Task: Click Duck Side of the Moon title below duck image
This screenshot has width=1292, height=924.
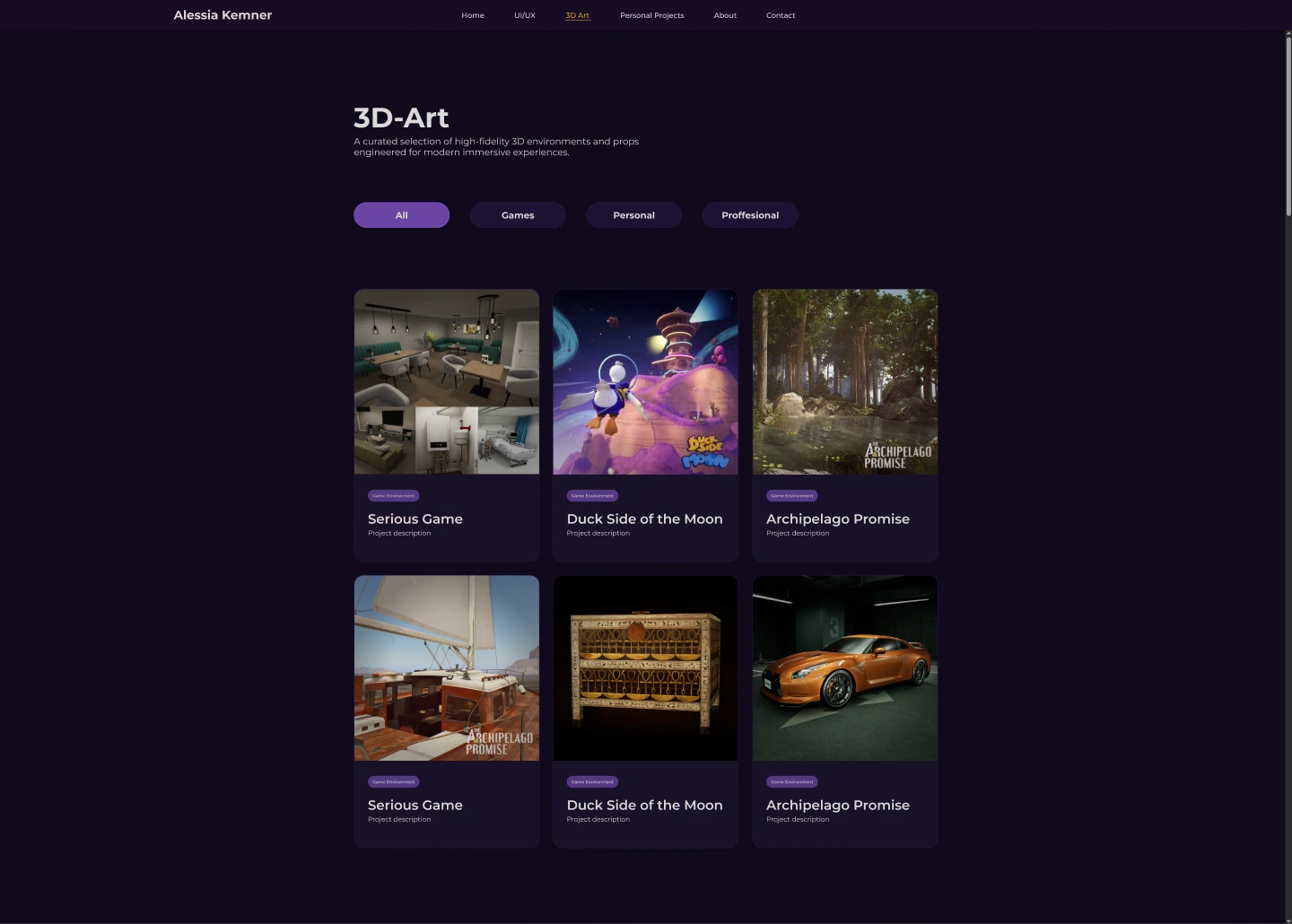Action: click(645, 519)
